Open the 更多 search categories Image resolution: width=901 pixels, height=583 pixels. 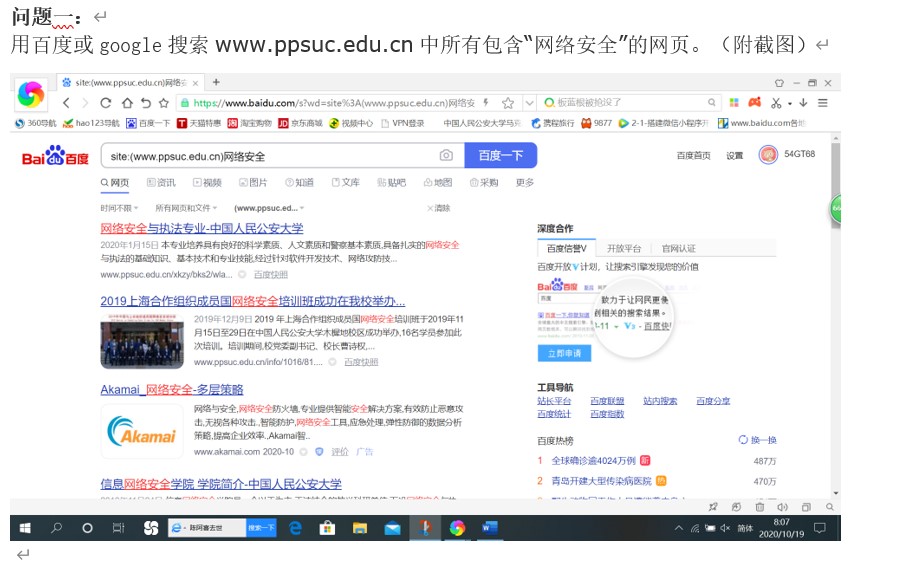(x=525, y=182)
